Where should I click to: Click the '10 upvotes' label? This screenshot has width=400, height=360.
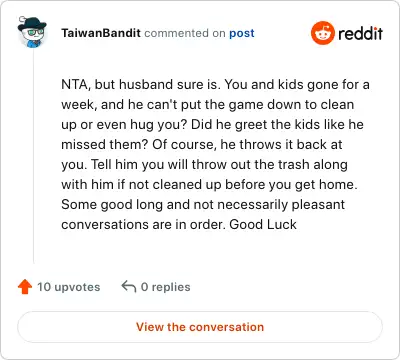69,287
